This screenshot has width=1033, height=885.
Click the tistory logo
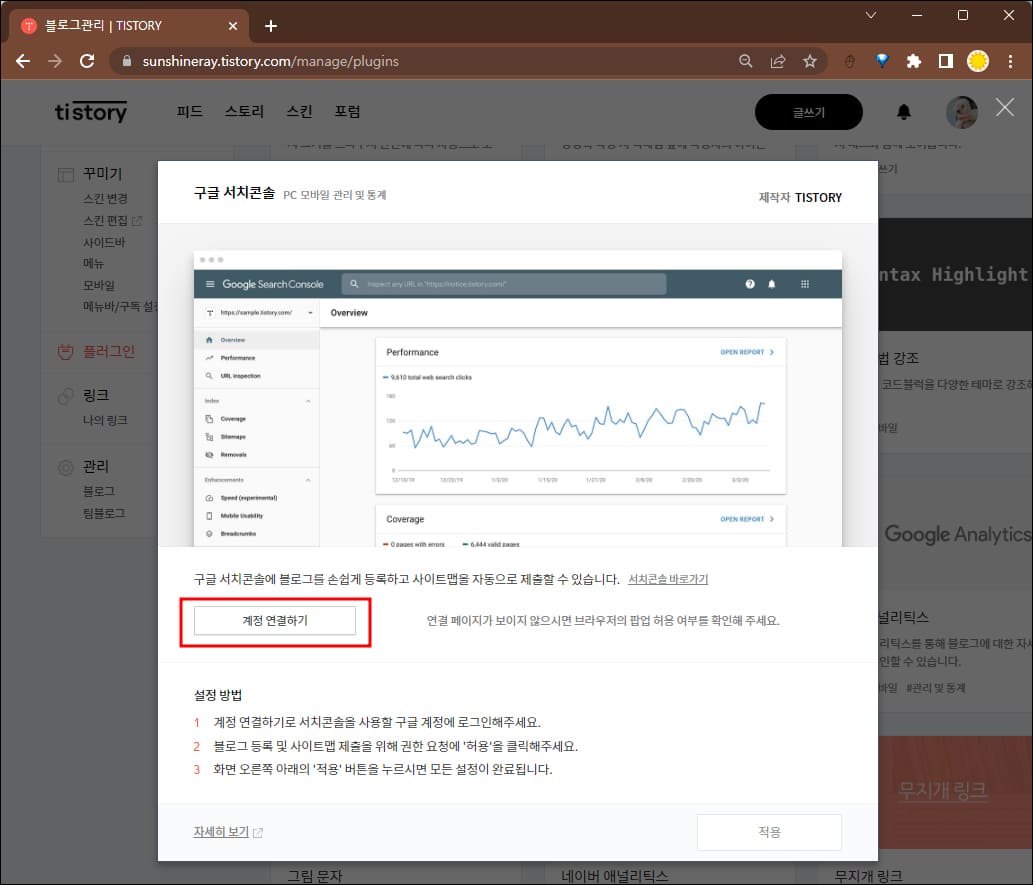pyautogui.click(x=91, y=112)
